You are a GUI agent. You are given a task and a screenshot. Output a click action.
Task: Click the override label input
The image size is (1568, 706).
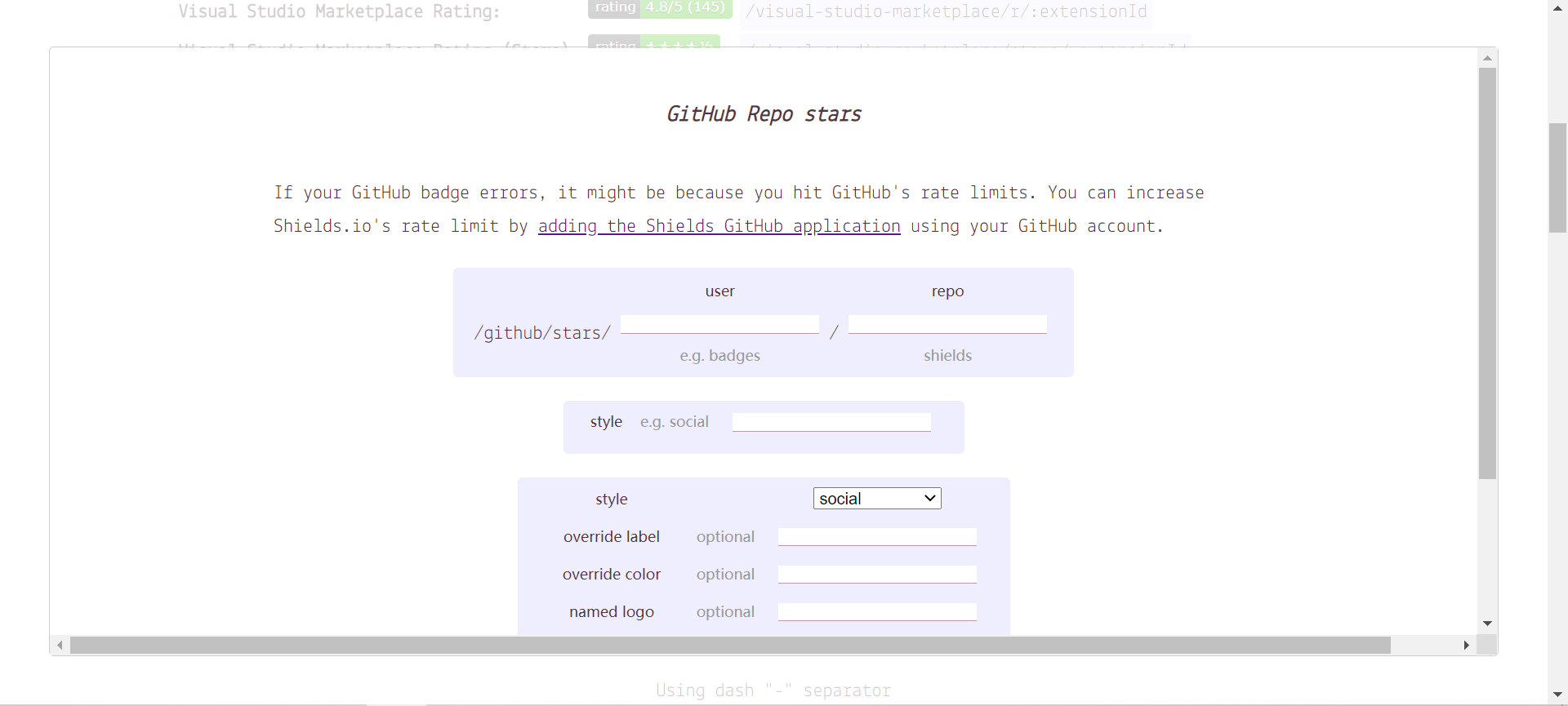[877, 536]
